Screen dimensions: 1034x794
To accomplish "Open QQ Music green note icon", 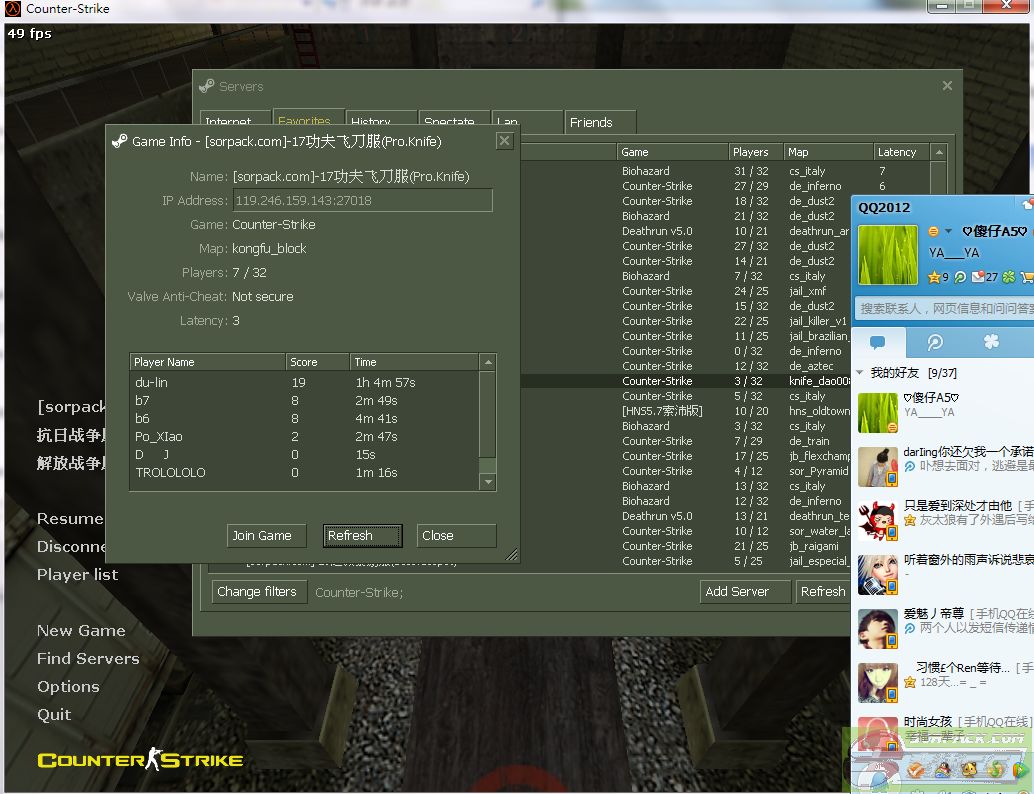I will [995, 769].
